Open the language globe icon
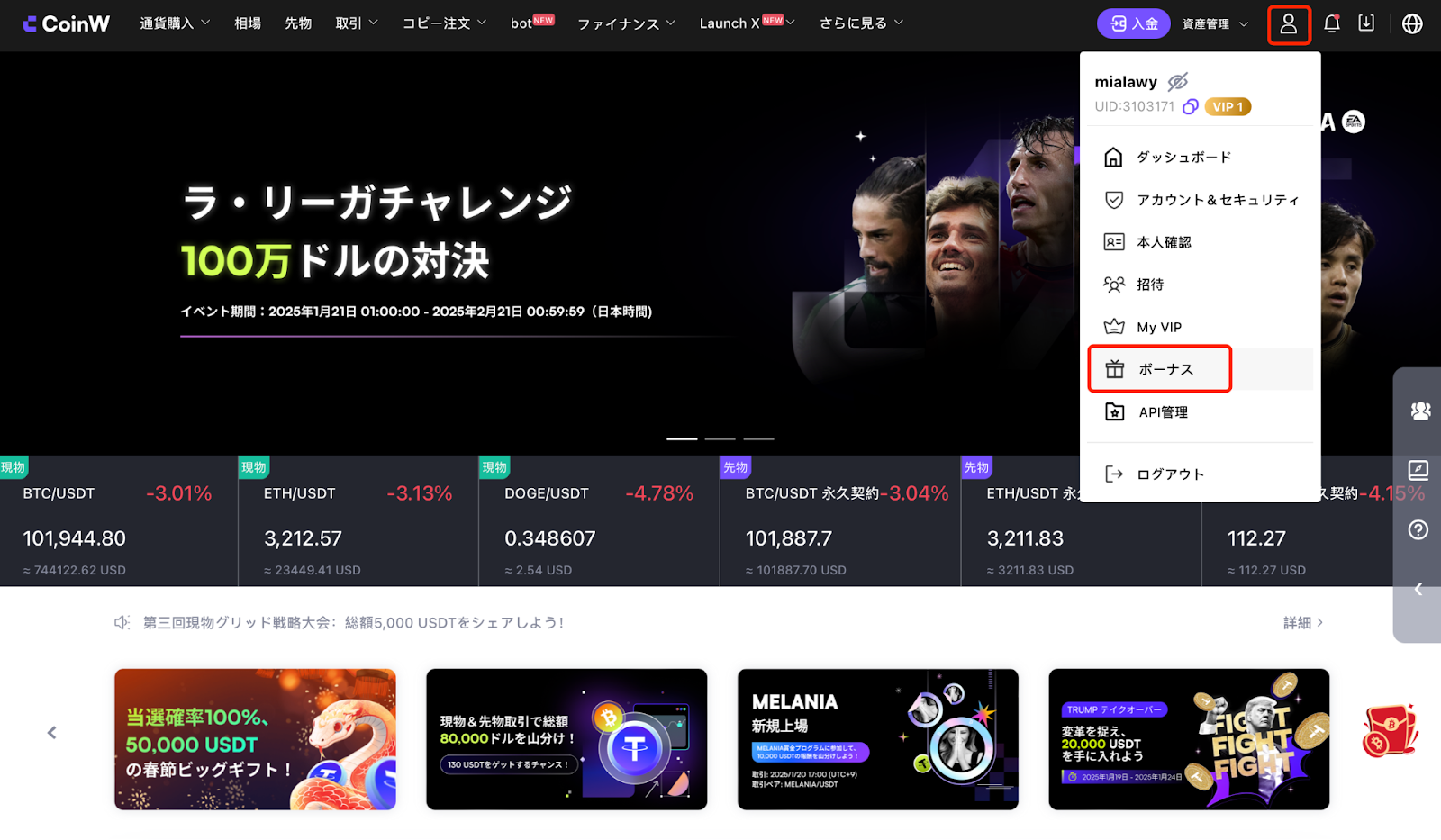The width and height of the screenshot is (1441, 840). [1412, 24]
